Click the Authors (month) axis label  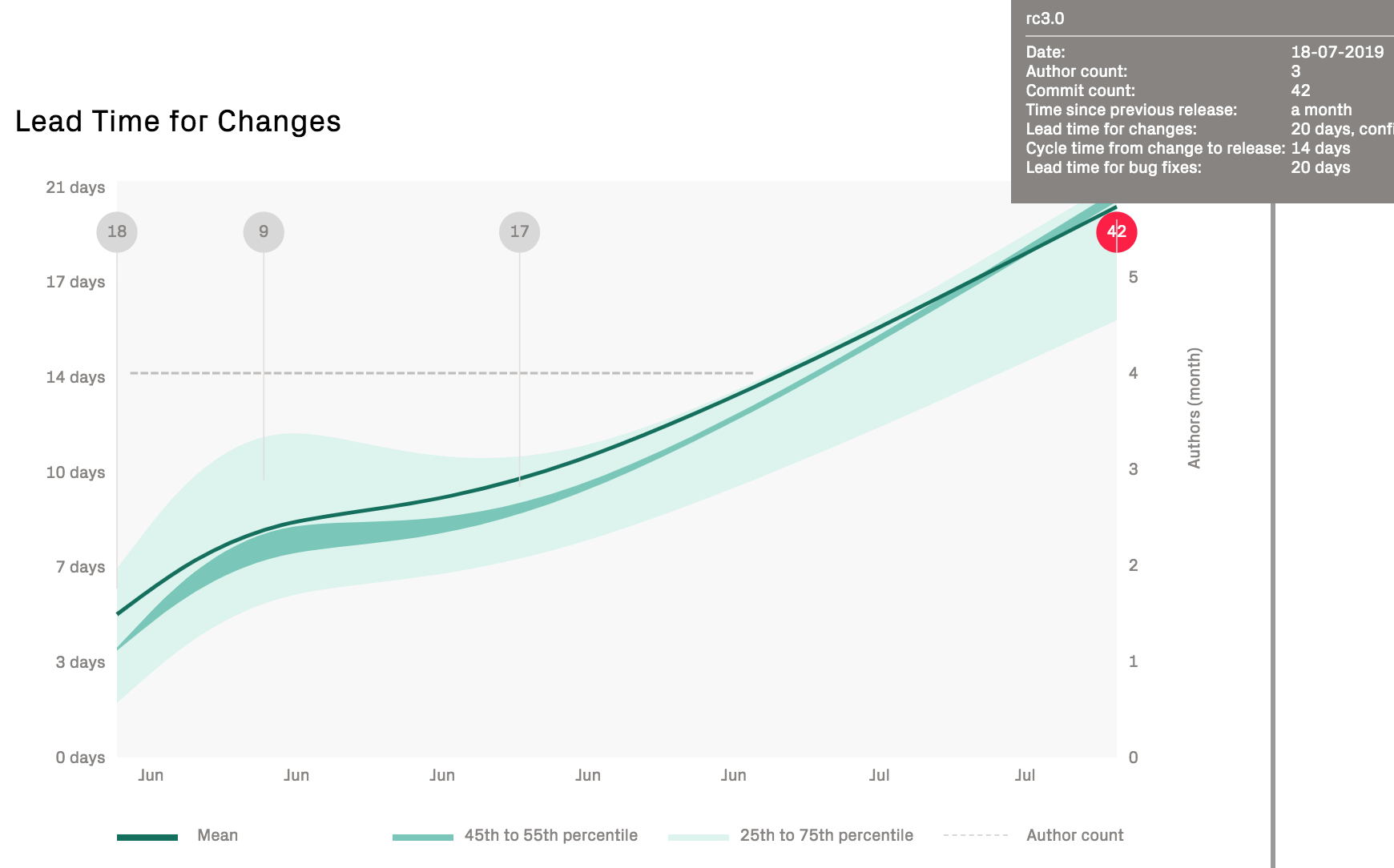click(x=1194, y=408)
